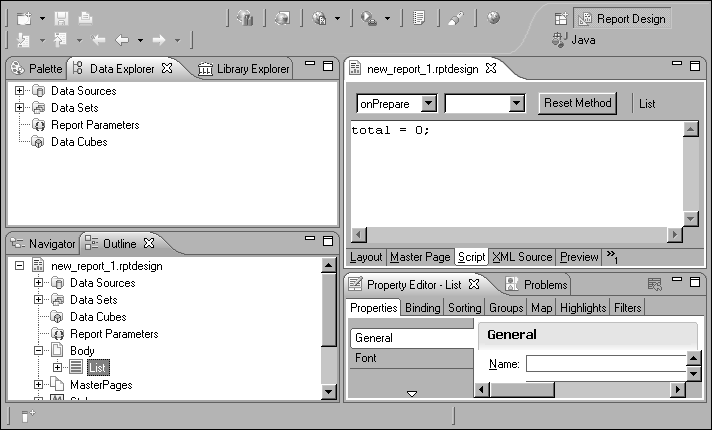Expand the List node in Outline
This screenshot has width=712, height=430.
click(57, 367)
